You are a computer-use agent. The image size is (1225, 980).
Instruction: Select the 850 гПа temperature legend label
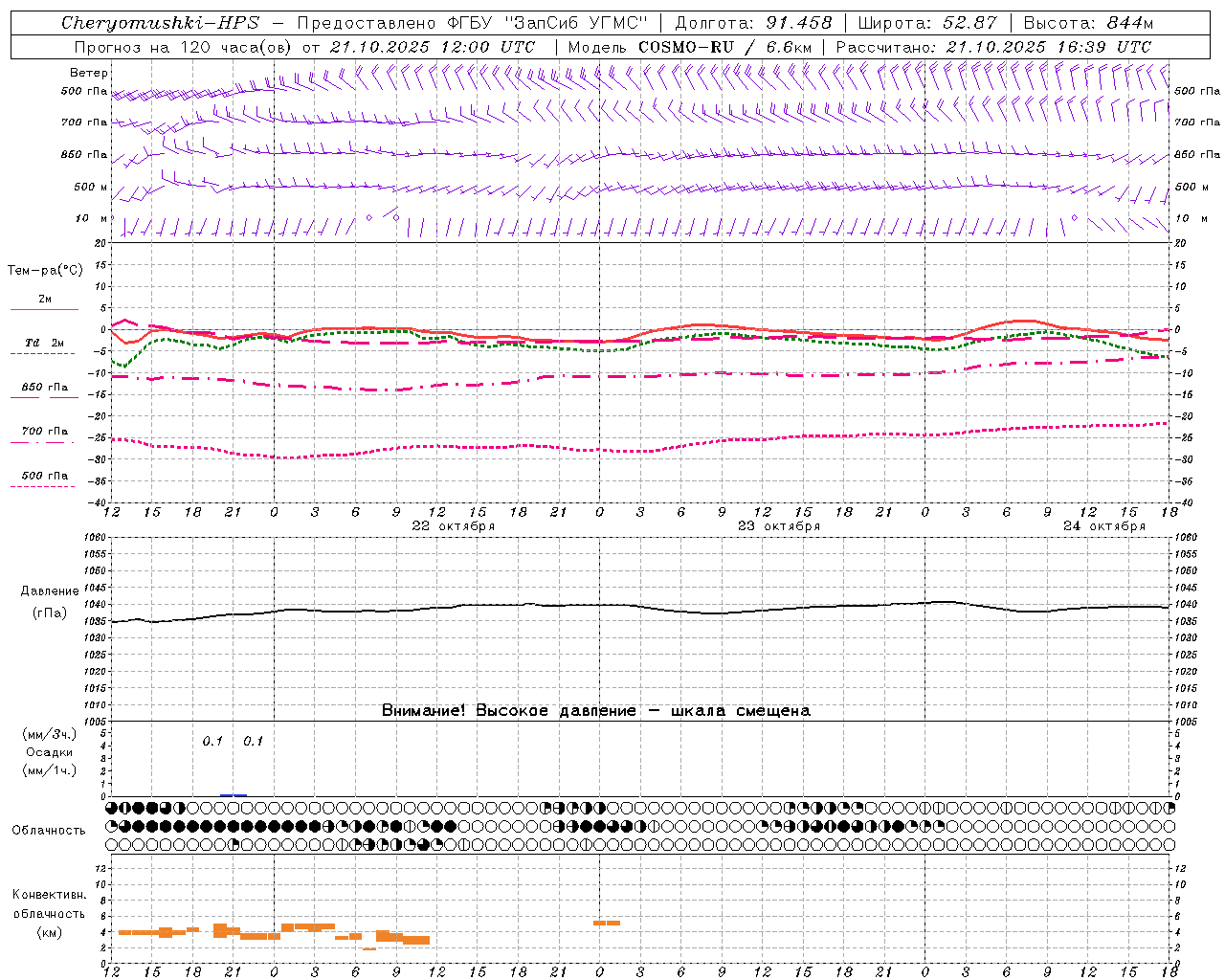[x=45, y=388]
